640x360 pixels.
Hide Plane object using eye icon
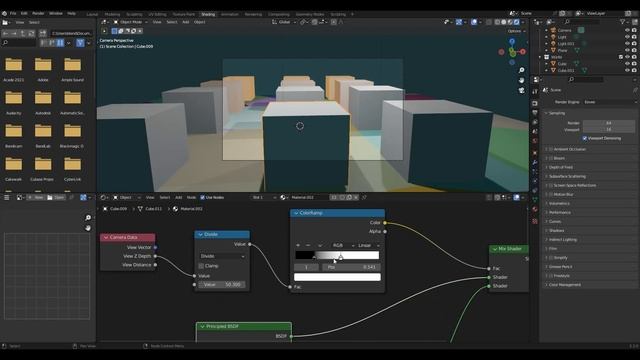tap(627, 50)
